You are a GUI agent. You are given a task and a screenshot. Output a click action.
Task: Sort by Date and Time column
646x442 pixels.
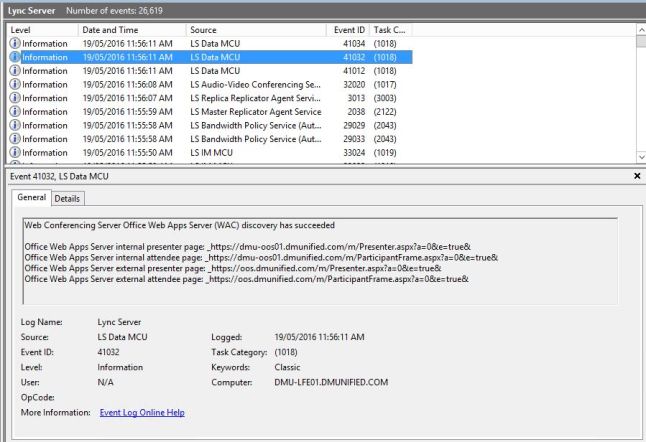130,30
